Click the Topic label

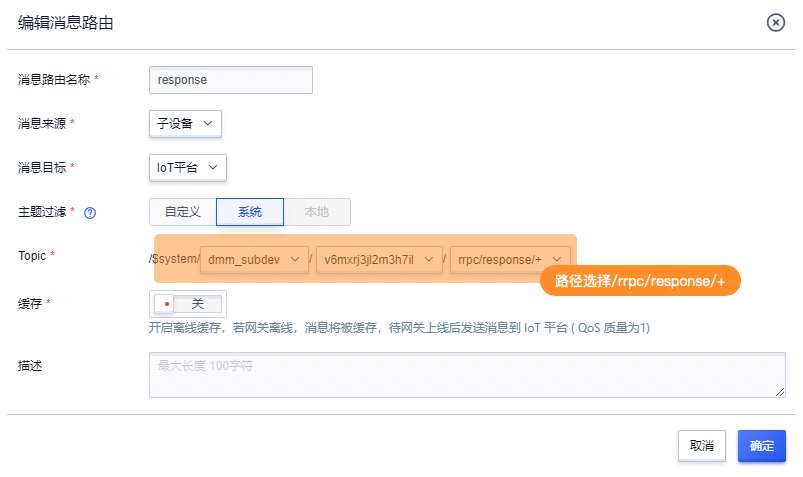click(32, 256)
